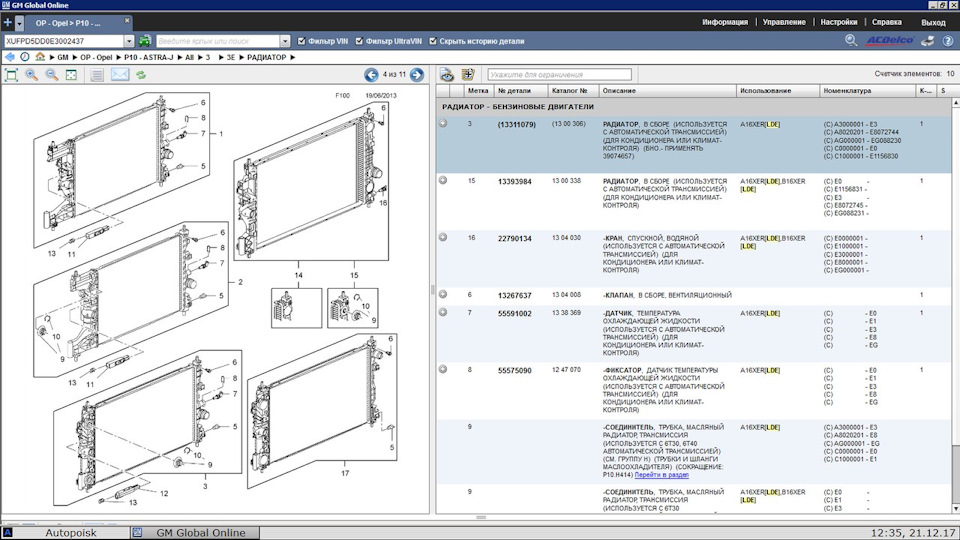
Task: Open the Настройки menu
Action: (839, 22)
